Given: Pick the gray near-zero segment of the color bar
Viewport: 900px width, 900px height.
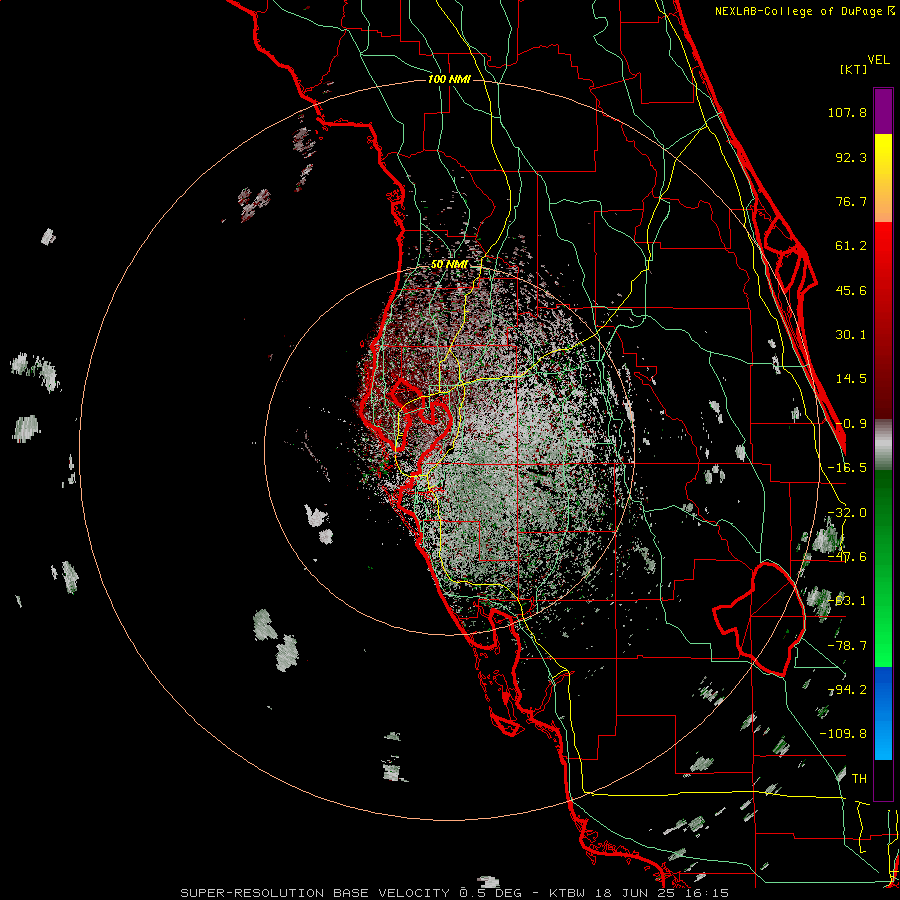Looking at the screenshot, I should click(x=883, y=445).
